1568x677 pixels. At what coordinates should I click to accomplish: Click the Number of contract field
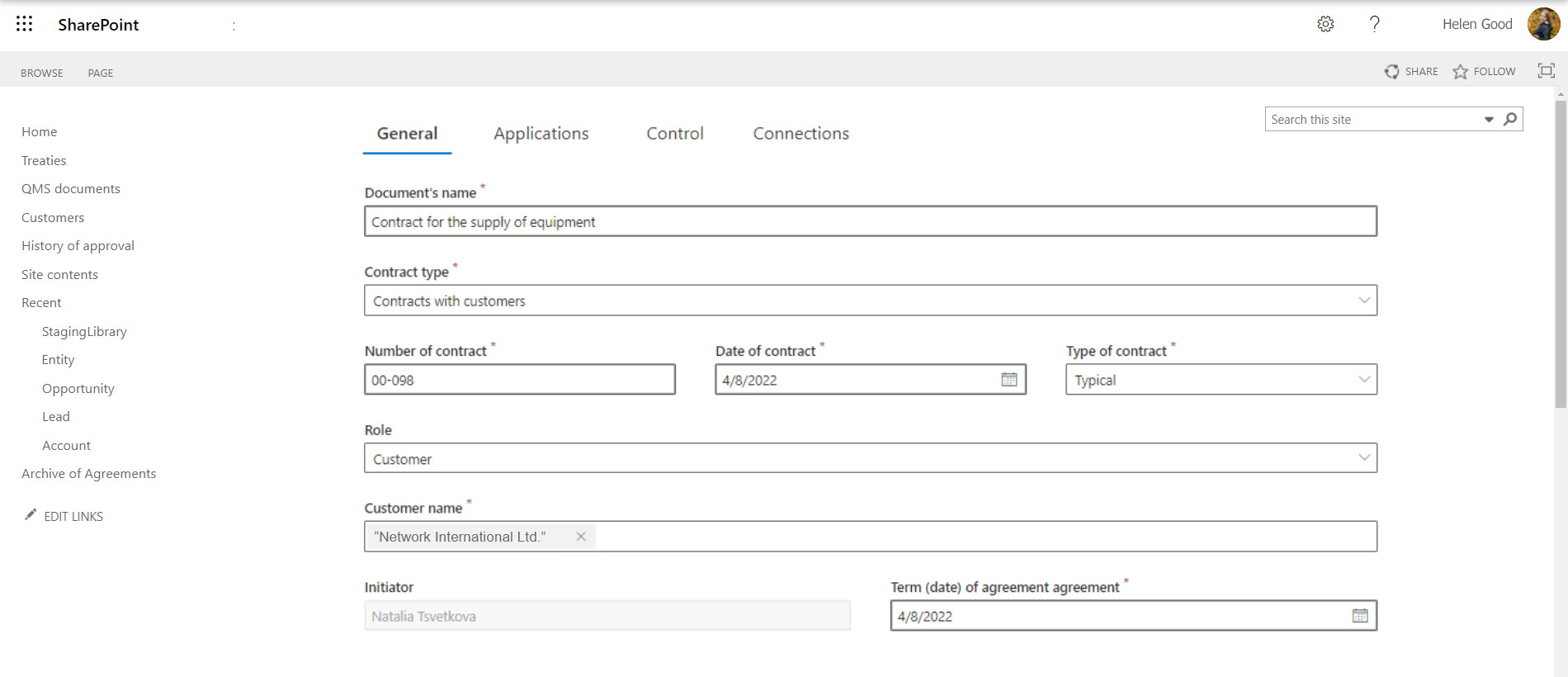pos(519,380)
